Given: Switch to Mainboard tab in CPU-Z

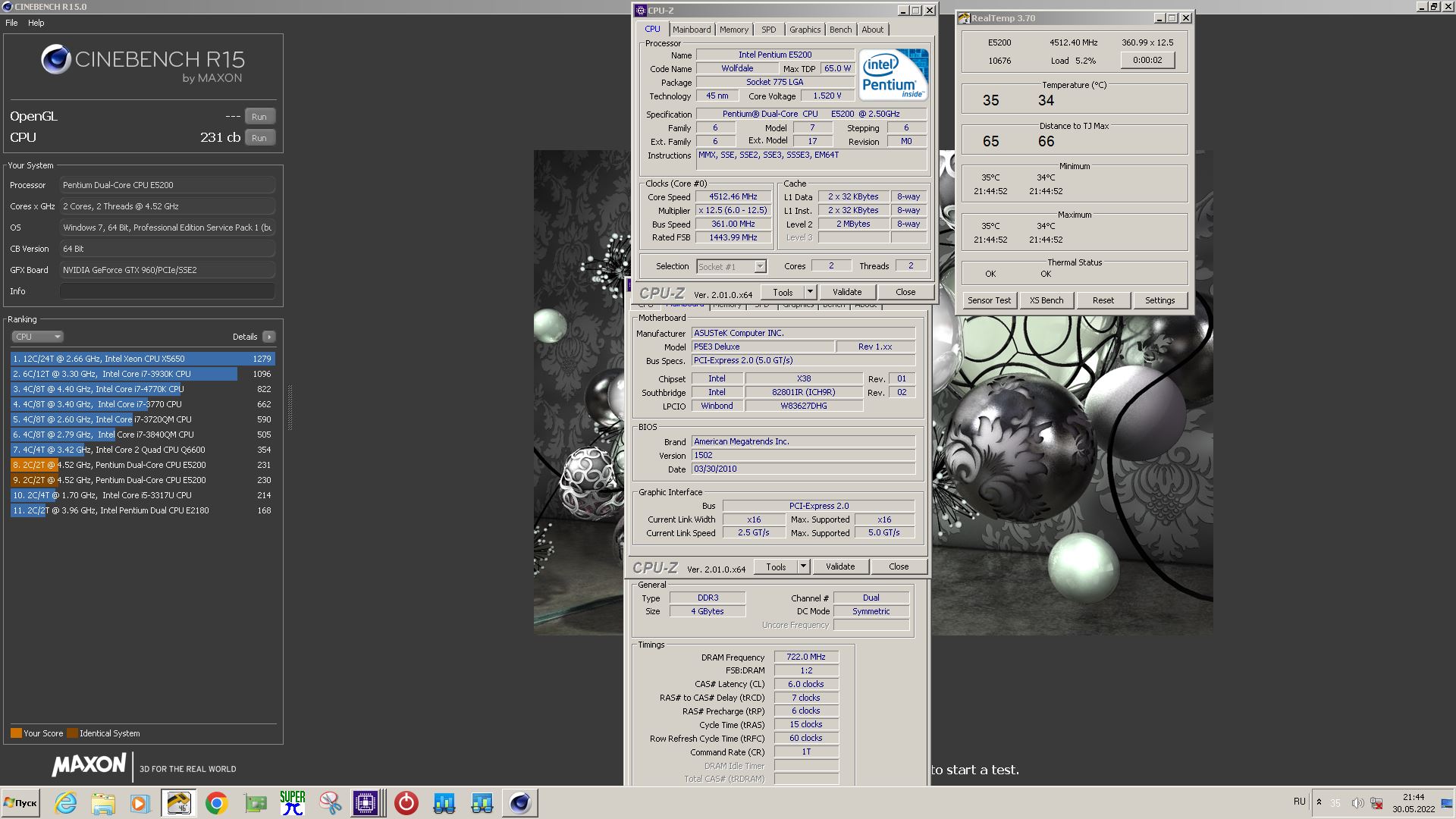Looking at the screenshot, I should click(x=692, y=30).
